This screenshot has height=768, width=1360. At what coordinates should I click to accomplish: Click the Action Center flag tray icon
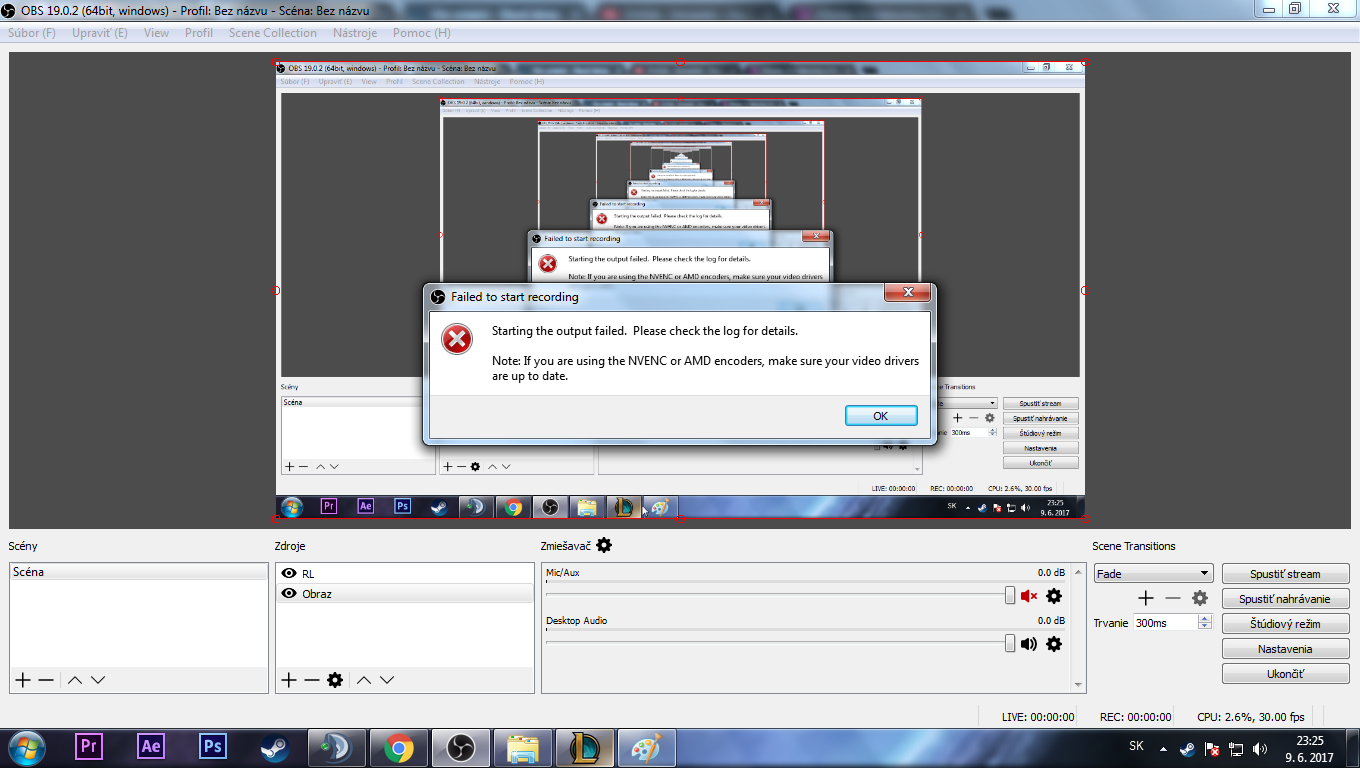pos(1212,748)
